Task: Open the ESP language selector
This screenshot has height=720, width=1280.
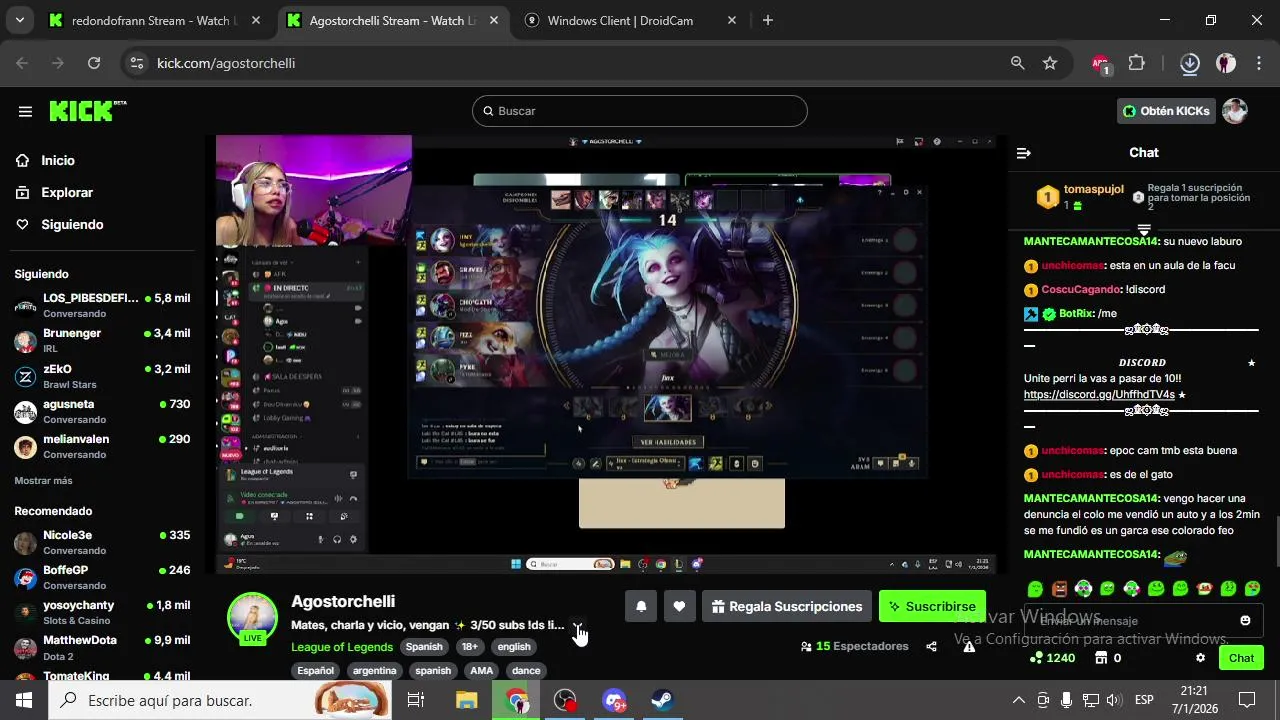Action: pos(1144,700)
